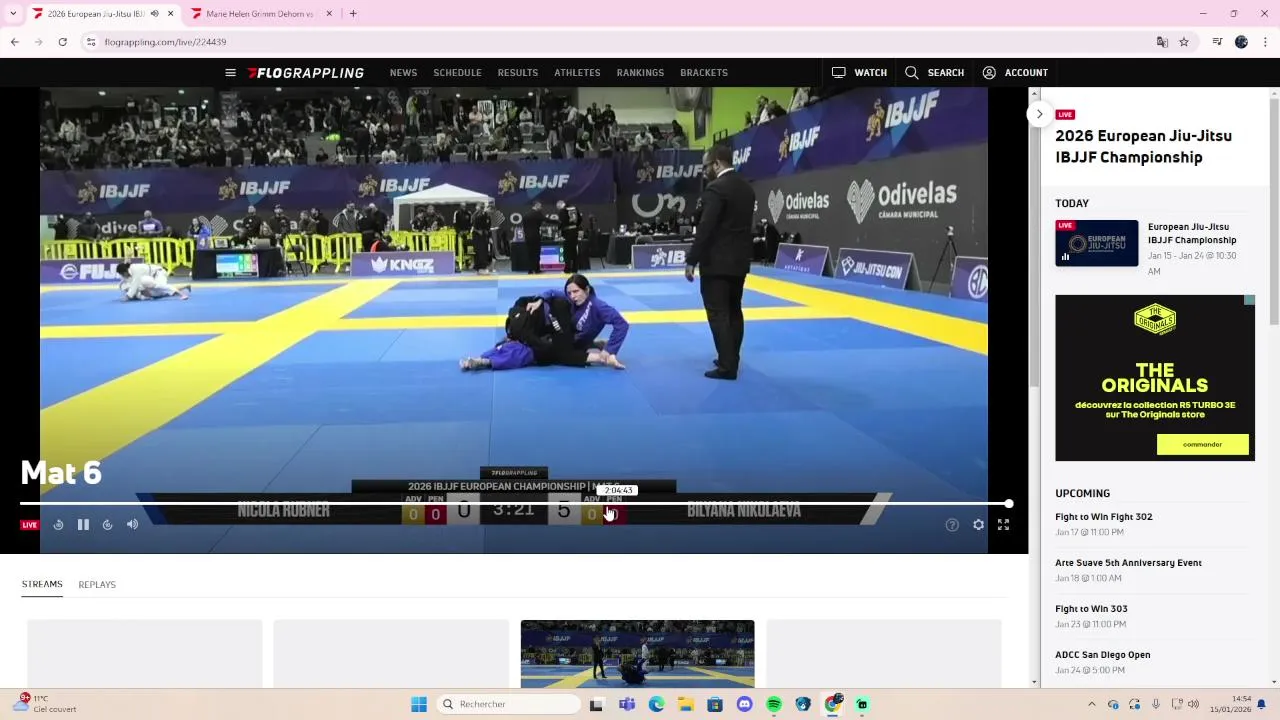Open site Search in header

pyautogui.click(x=934, y=73)
